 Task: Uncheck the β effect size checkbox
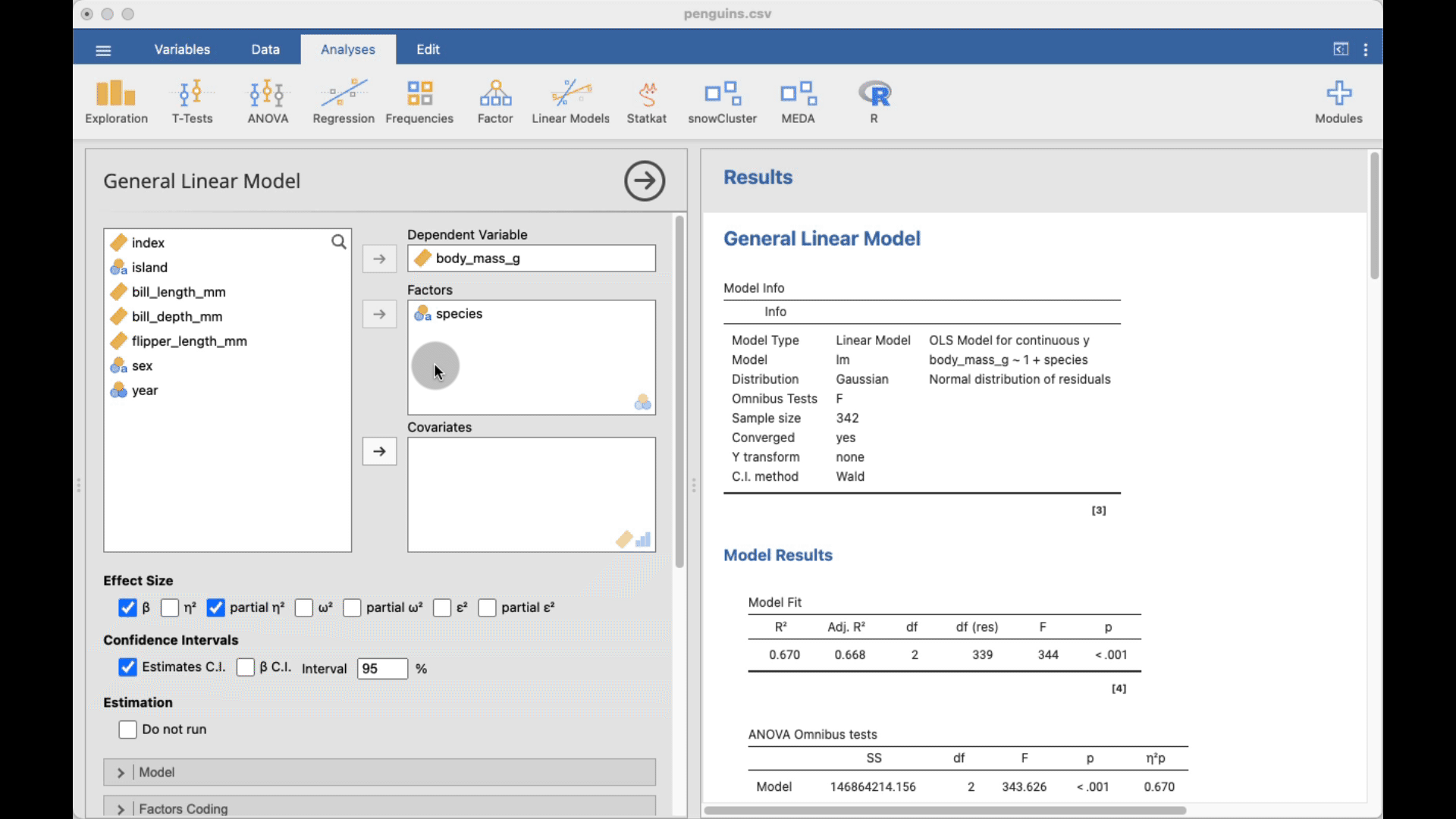click(127, 608)
